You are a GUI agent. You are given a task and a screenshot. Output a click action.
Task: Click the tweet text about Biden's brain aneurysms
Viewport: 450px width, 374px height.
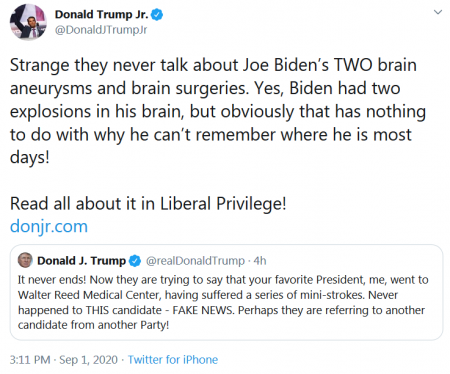pyautogui.click(x=218, y=111)
